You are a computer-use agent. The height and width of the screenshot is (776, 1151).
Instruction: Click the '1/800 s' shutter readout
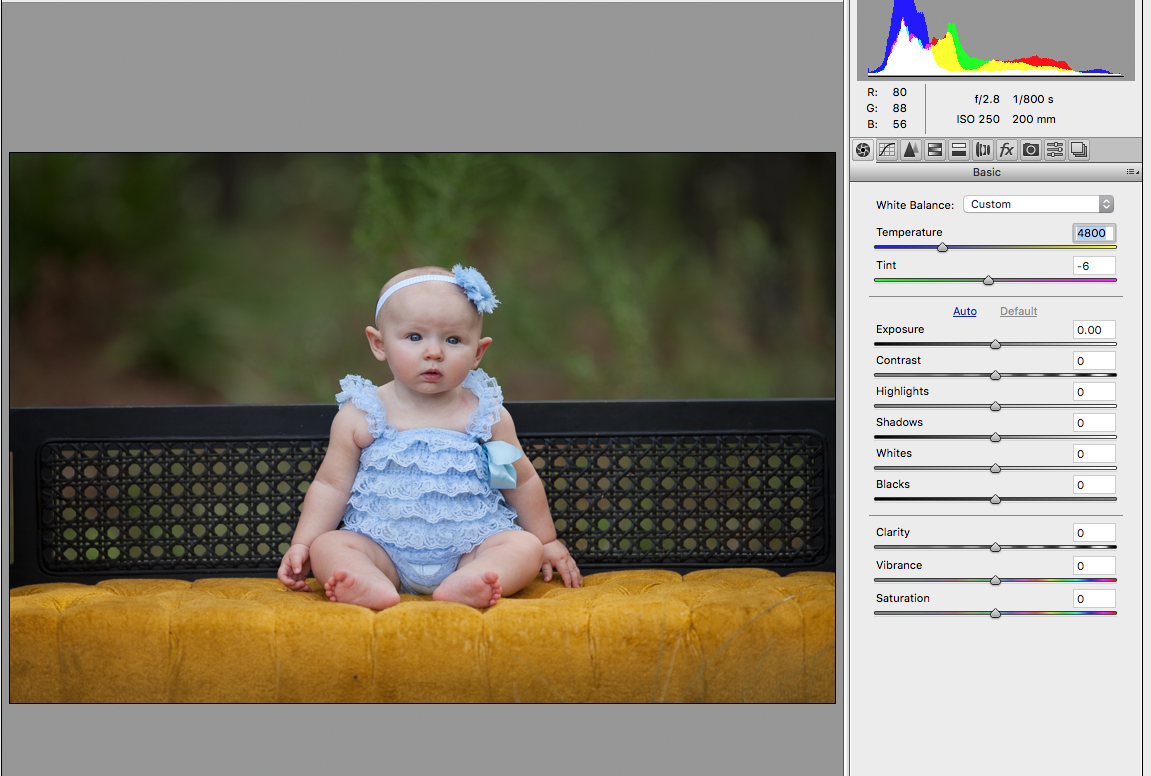pyautogui.click(x=1033, y=99)
